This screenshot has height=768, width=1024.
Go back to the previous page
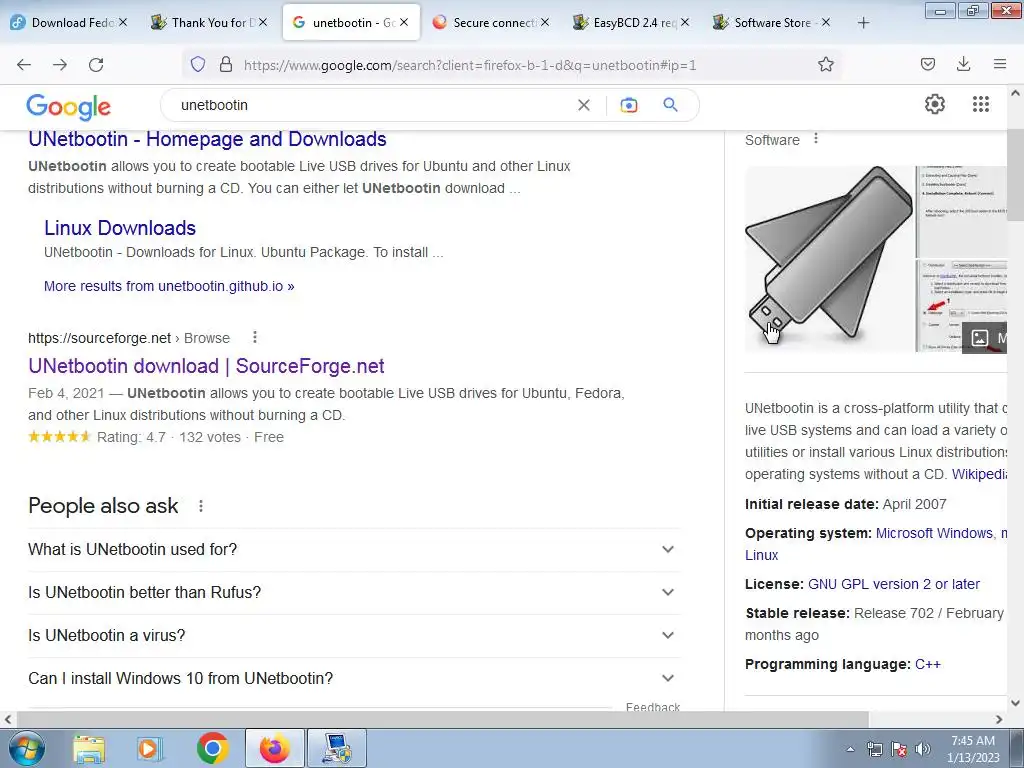[24, 65]
